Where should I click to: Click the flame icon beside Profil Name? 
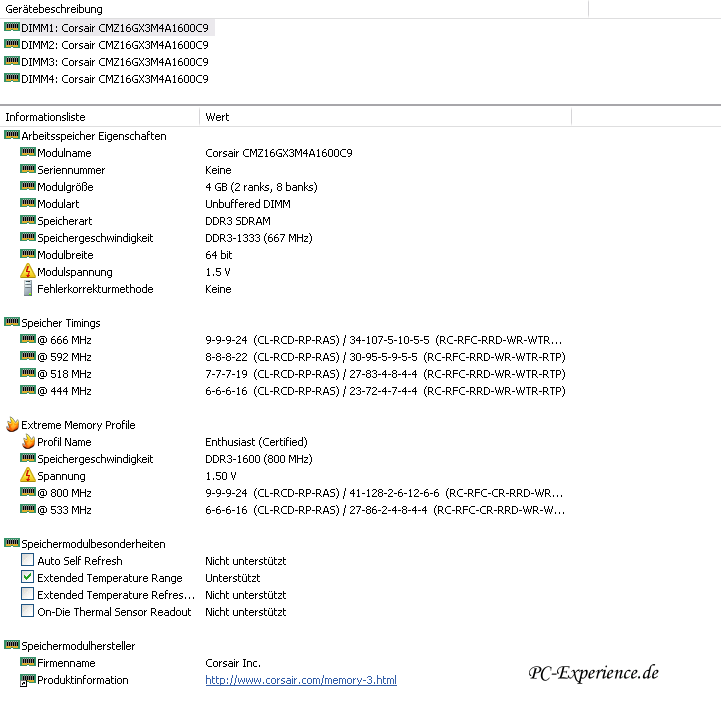pos(28,442)
